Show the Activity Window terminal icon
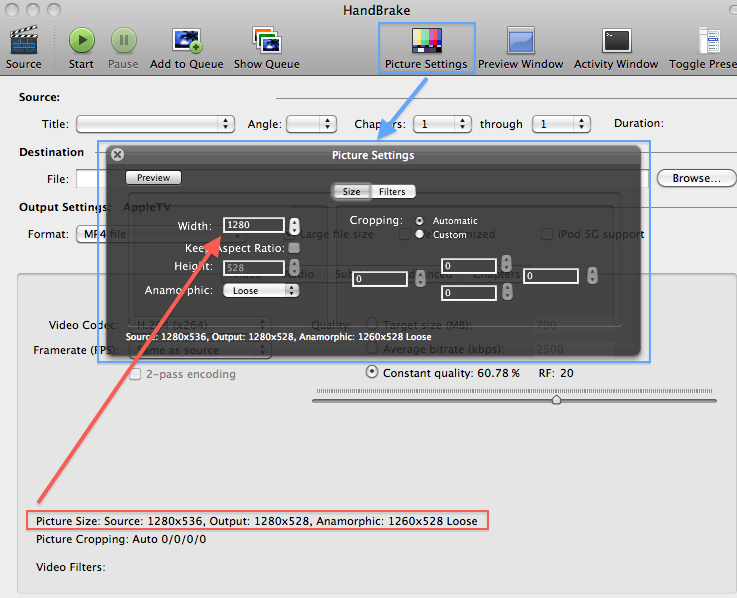This screenshot has width=737, height=598. [616, 40]
